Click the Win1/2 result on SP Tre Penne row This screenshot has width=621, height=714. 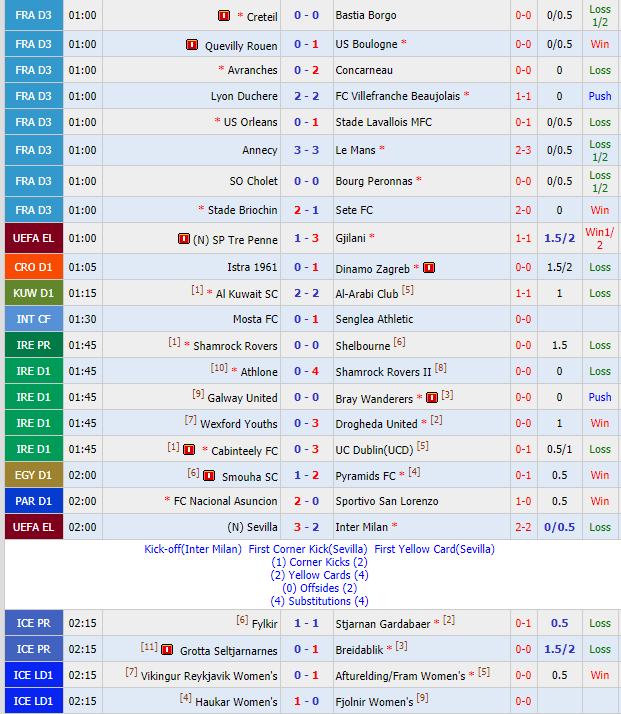click(600, 238)
